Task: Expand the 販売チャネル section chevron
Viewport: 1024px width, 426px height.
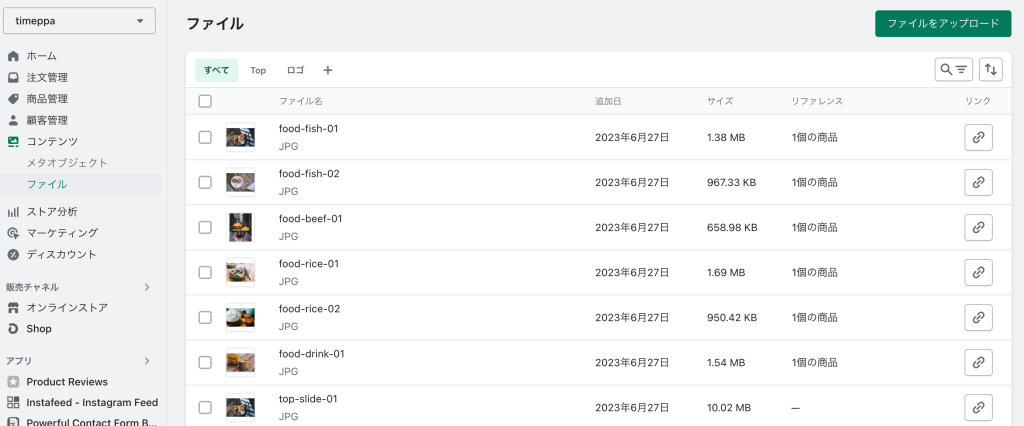Action: [147, 287]
